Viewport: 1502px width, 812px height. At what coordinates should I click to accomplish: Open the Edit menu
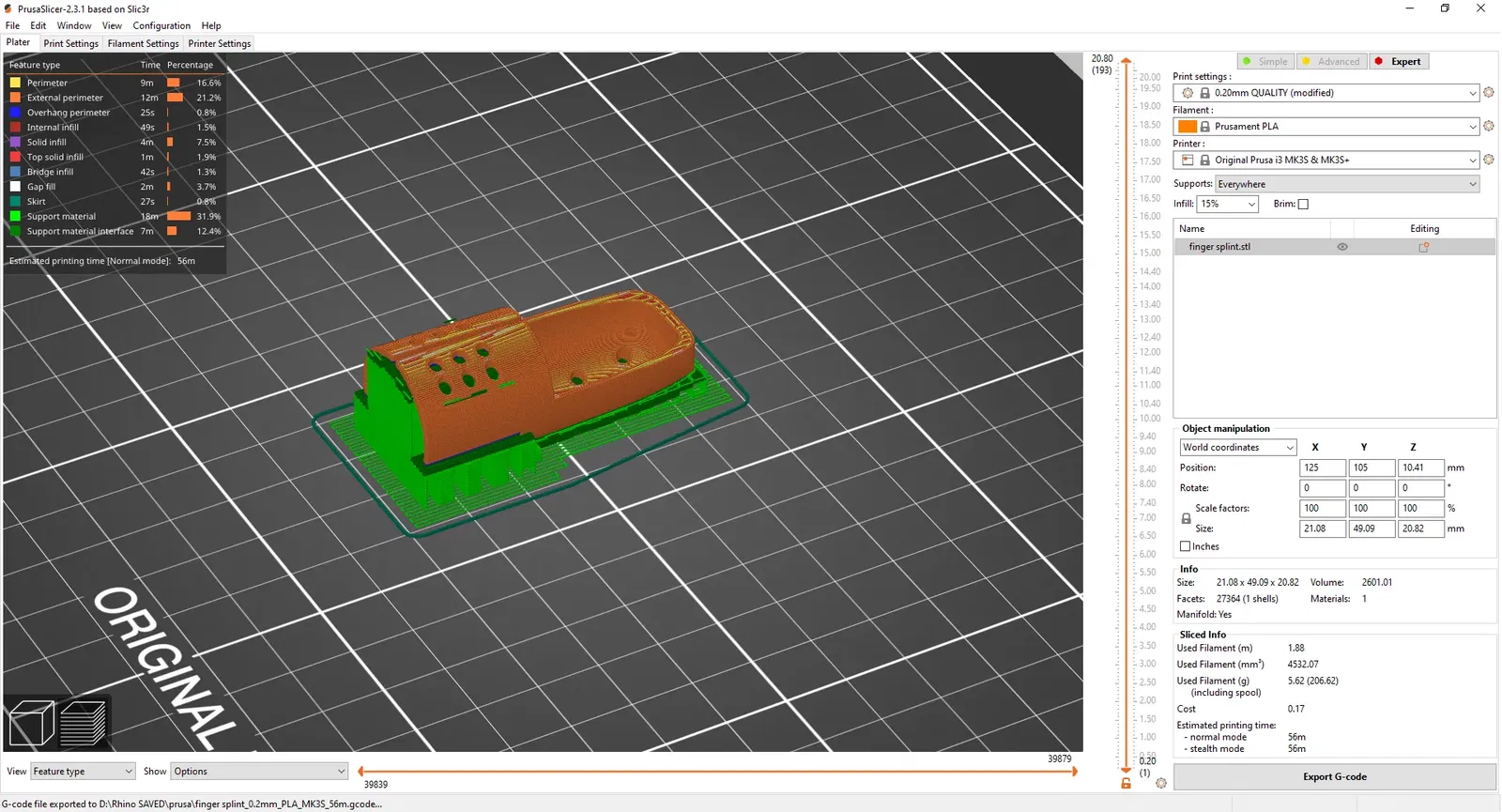(38, 25)
